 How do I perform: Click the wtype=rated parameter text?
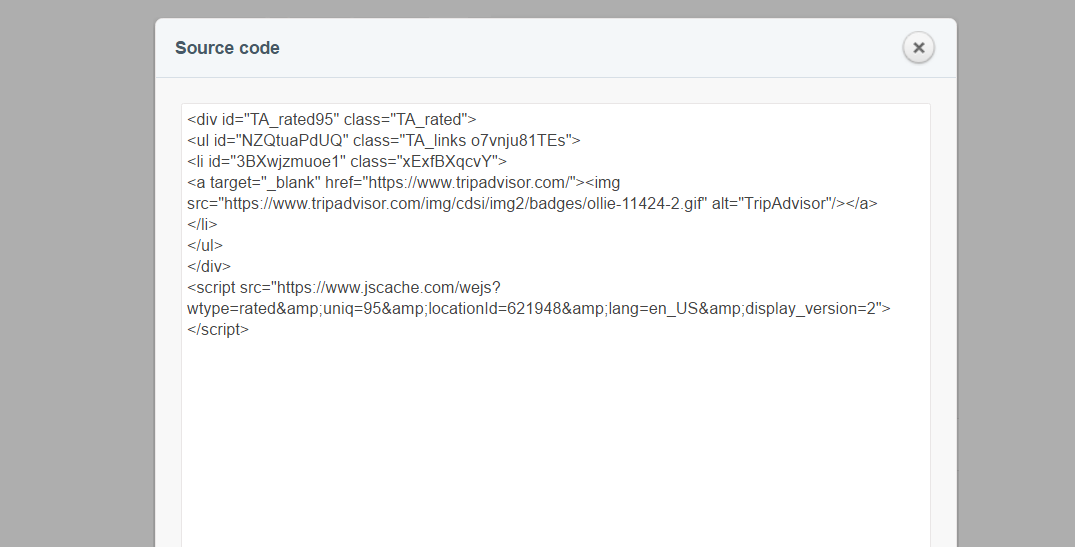coord(232,308)
